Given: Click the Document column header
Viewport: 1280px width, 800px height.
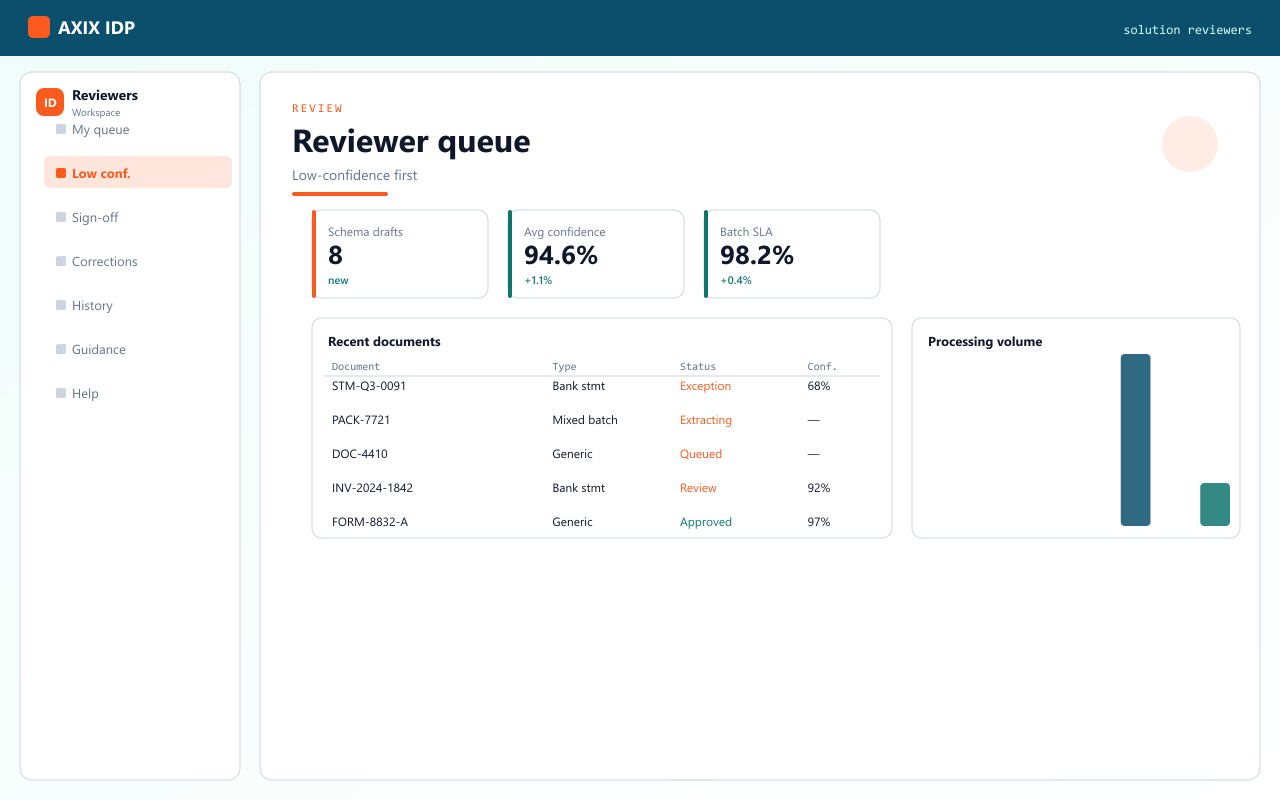Looking at the screenshot, I should pos(356,367).
